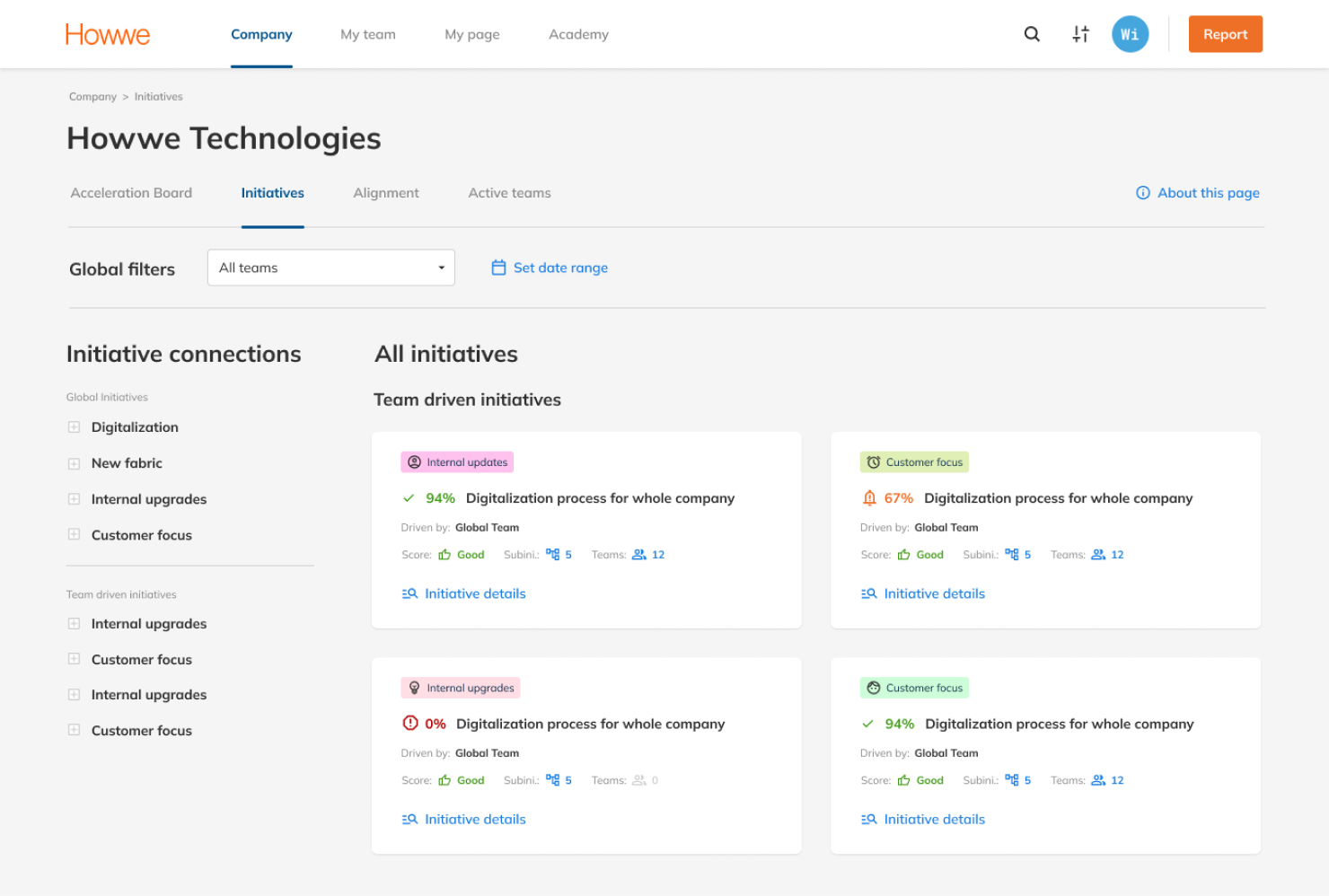Image resolution: width=1329 pixels, height=896 pixels.
Task: Click the teams people icon showing 0
Action: point(638,780)
